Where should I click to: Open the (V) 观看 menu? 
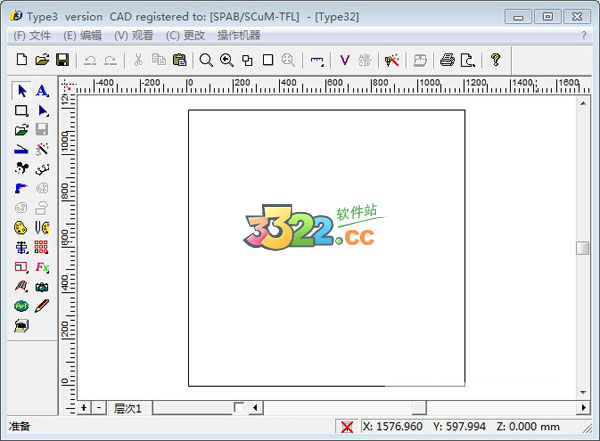pos(134,36)
